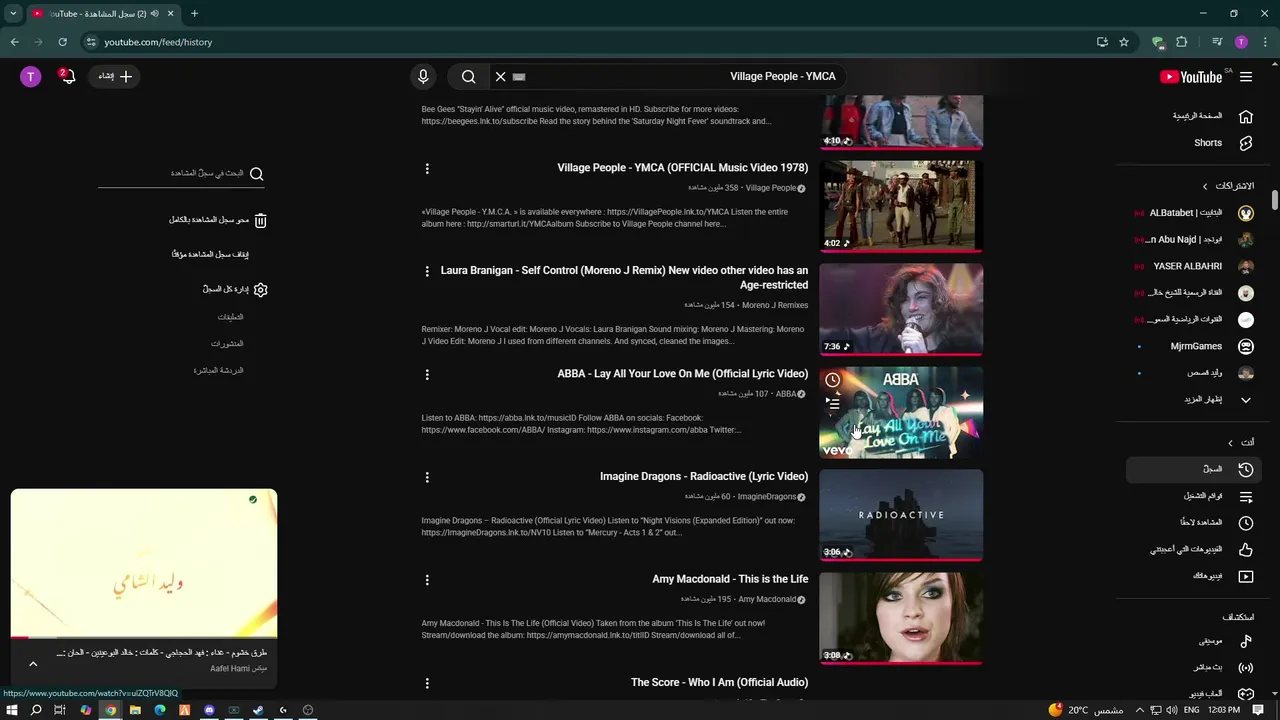
Task: Open Abu Najd subscription channel
Action: coord(1196,240)
